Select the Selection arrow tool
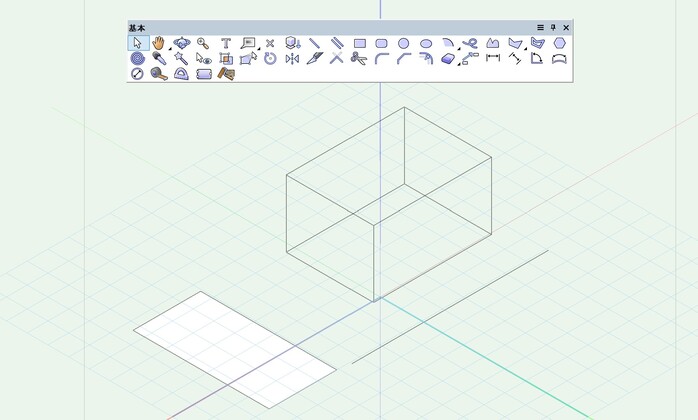 coord(138,43)
